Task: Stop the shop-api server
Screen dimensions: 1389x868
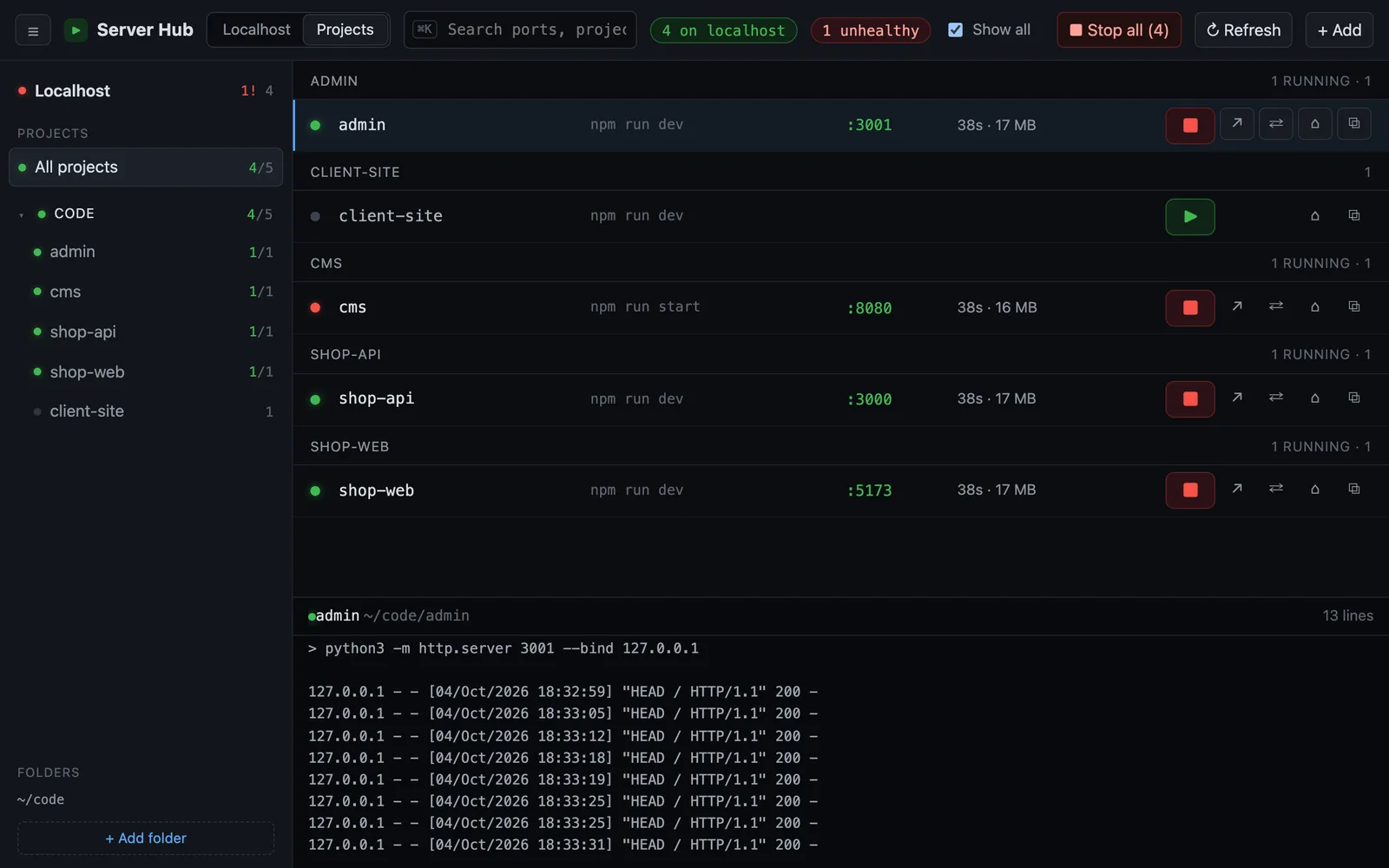Action: pos(1189,398)
